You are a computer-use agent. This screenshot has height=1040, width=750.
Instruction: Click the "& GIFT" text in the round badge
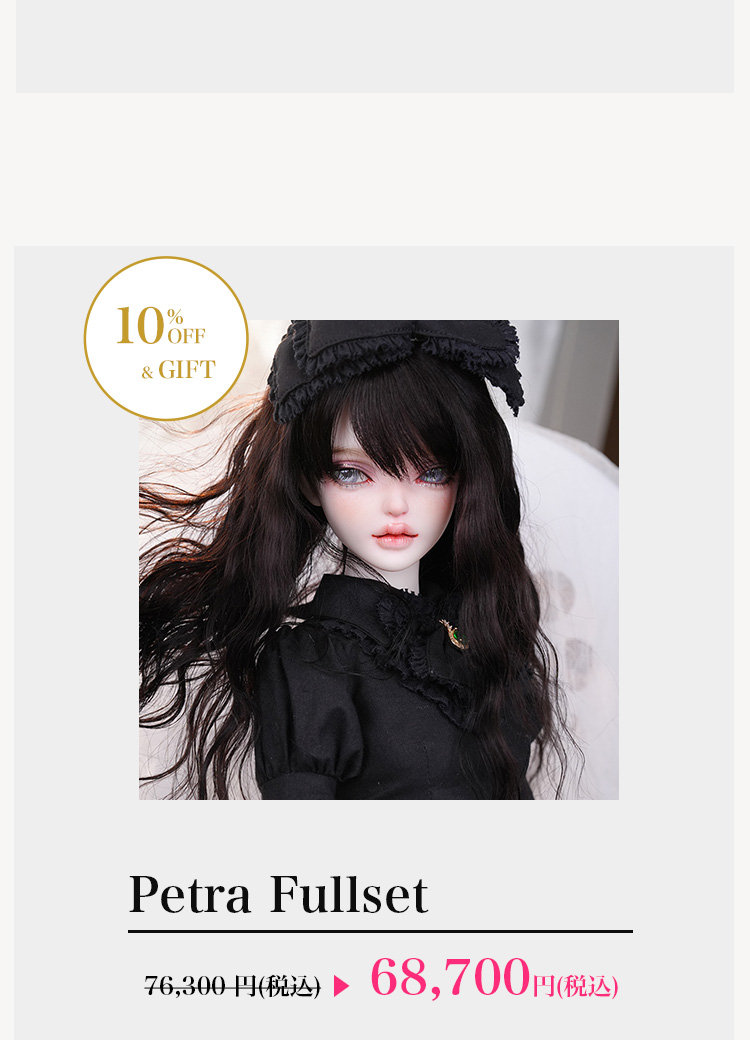178,370
